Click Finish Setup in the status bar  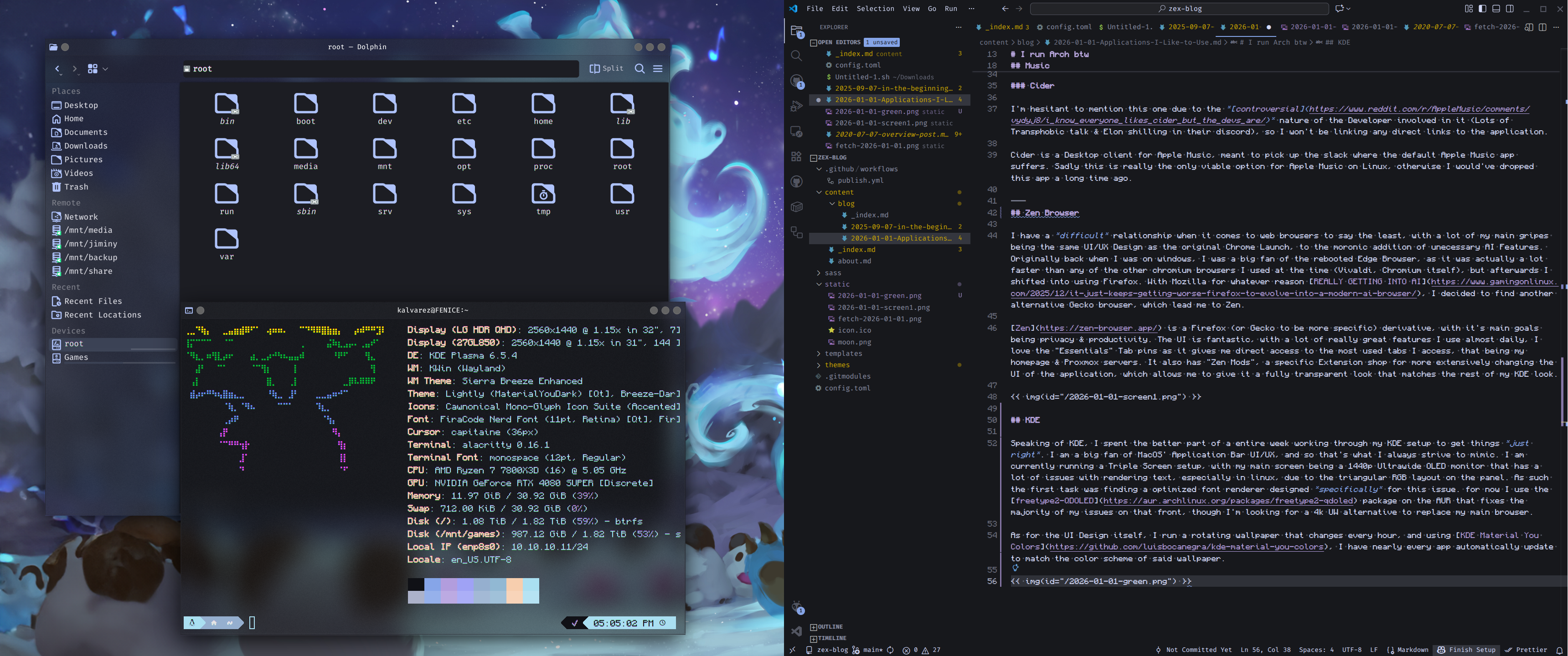[1466, 650]
